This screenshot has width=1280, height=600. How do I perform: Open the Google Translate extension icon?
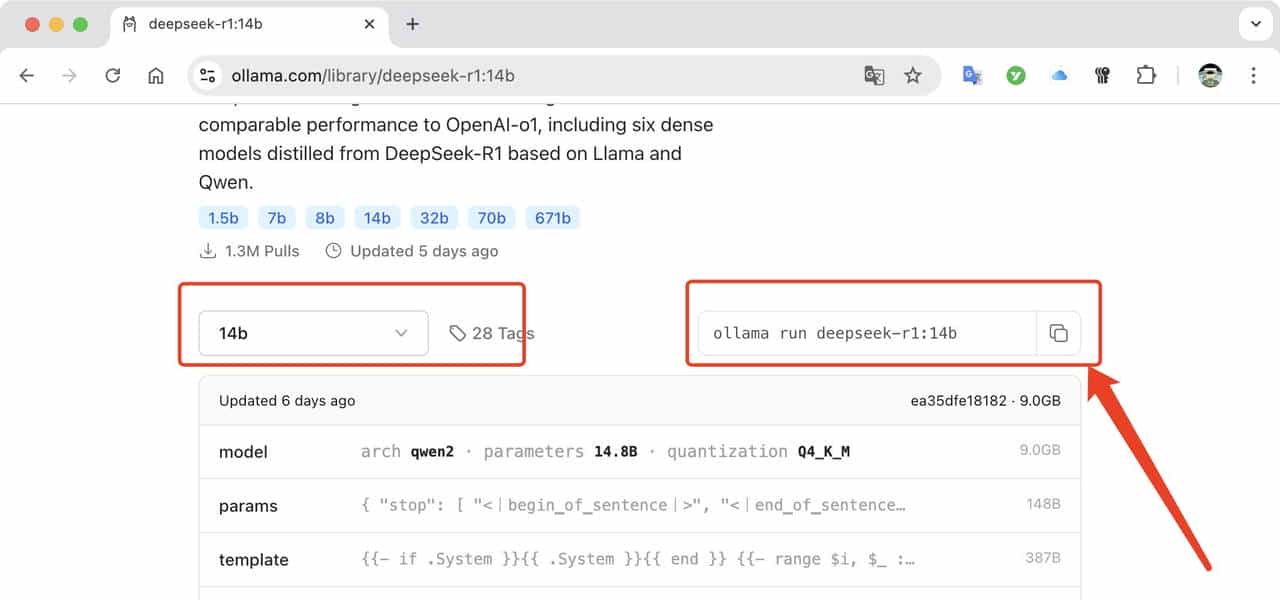pyautogui.click(x=972, y=76)
